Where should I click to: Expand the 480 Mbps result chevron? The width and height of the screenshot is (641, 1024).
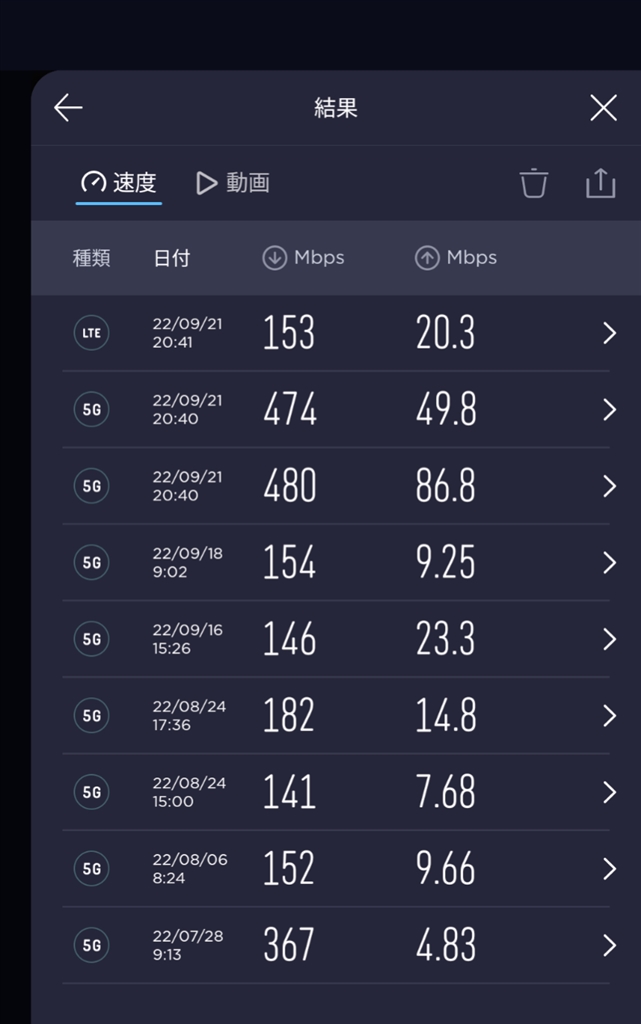pyautogui.click(x=609, y=486)
